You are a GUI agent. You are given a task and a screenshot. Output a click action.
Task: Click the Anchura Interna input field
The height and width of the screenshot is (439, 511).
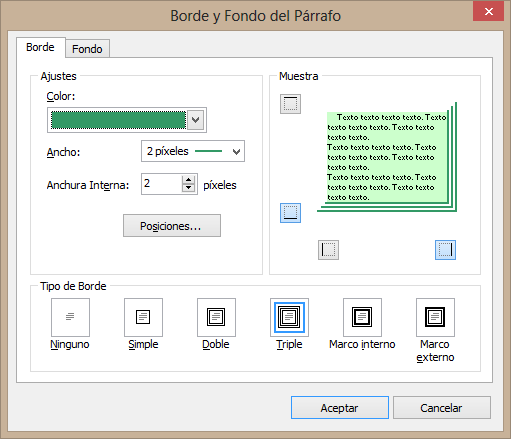[x=162, y=184]
